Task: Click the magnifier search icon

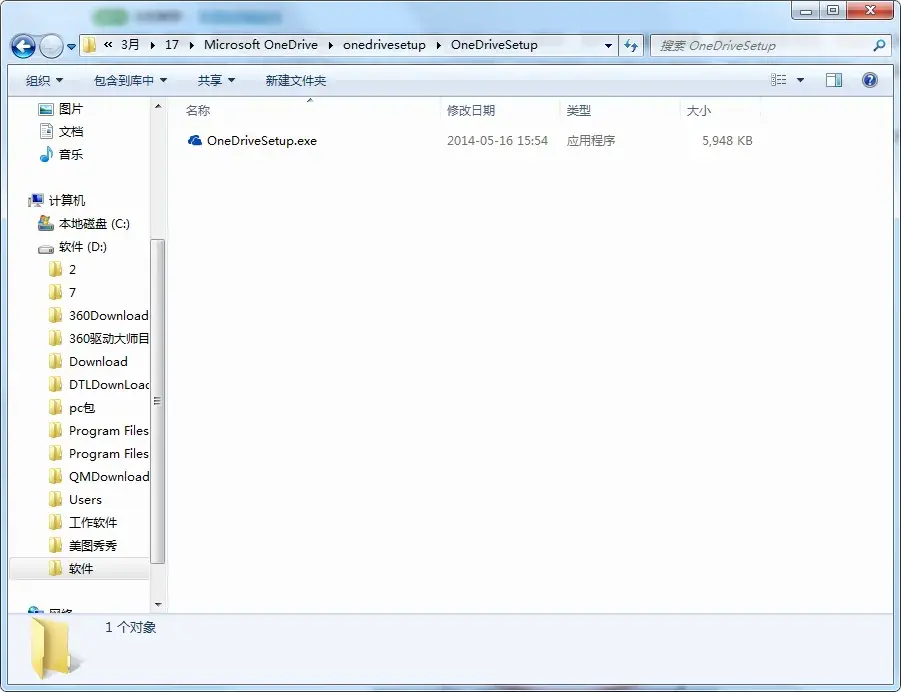Action: coord(879,45)
